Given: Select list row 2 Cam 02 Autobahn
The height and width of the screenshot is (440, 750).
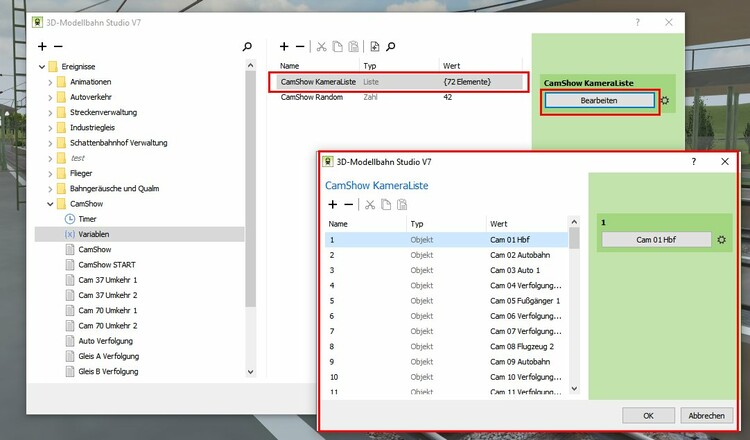Looking at the screenshot, I should (446, 255).
